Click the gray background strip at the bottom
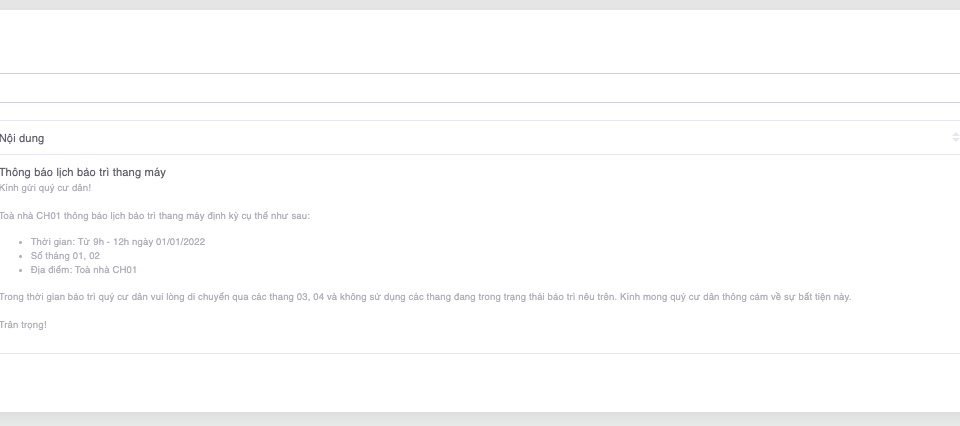This screenshot has height=426, width=960. coord(480,420)
